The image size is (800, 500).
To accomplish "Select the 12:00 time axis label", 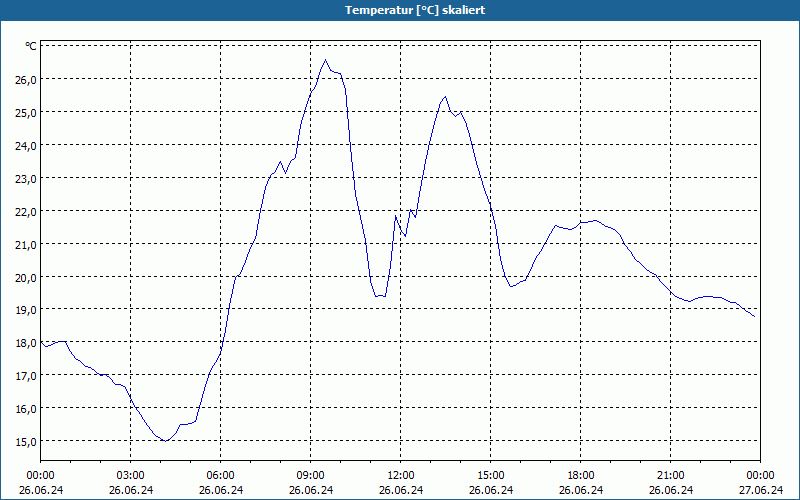I will tap(401, 476).
